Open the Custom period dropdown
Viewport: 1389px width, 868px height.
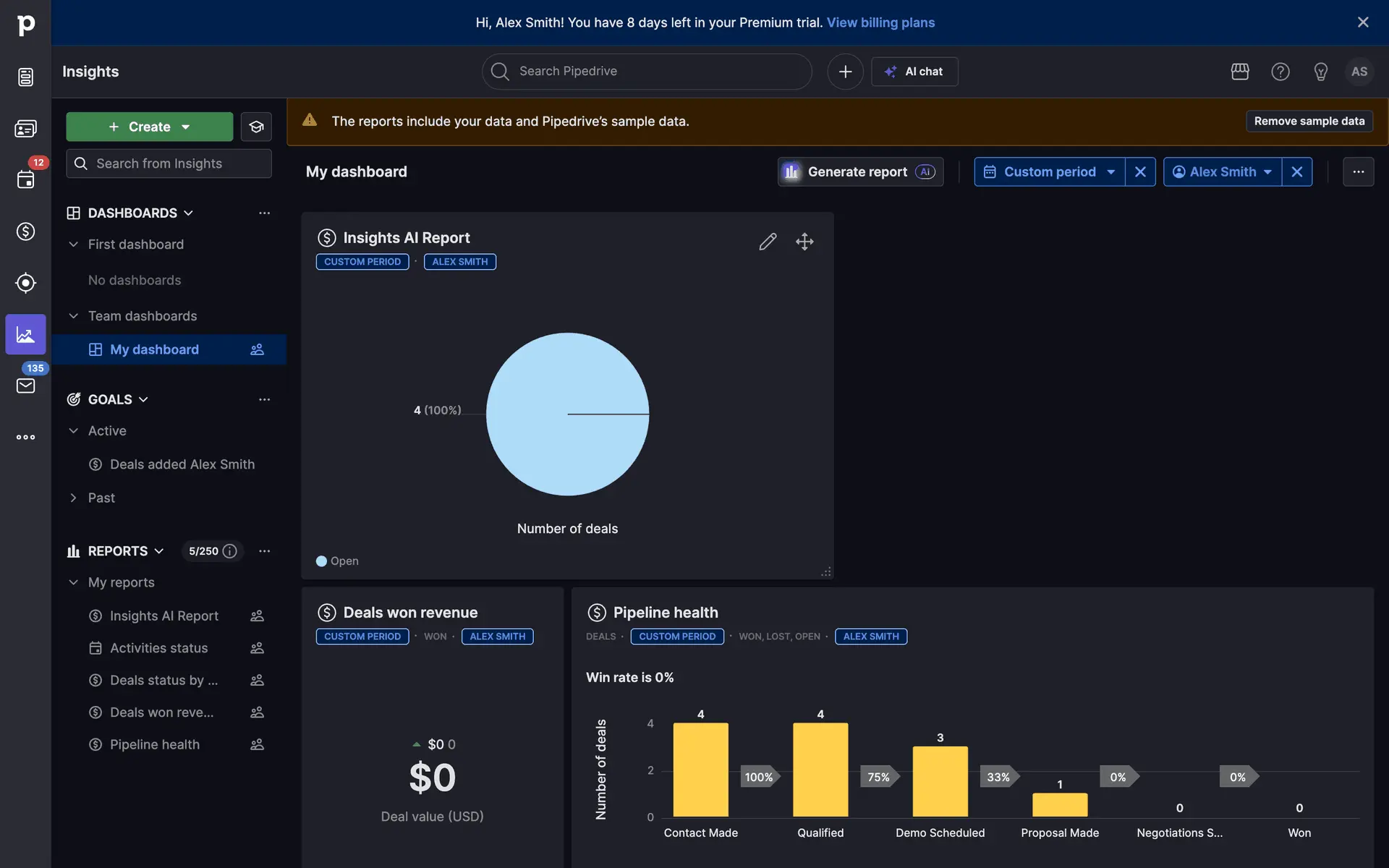pyautogui.click(x=1049, y=172)
